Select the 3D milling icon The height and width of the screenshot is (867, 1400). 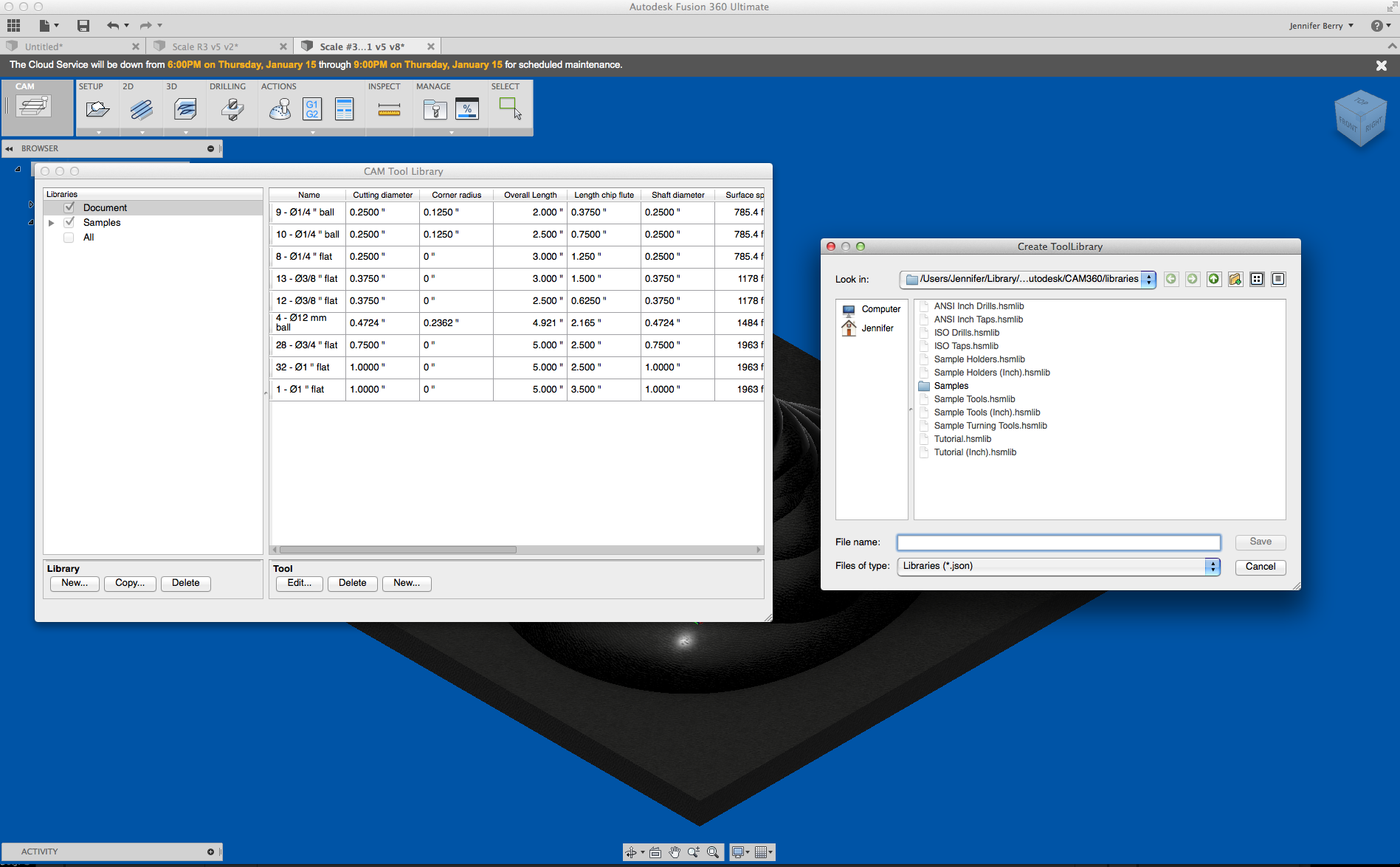(x=184, y=109)
